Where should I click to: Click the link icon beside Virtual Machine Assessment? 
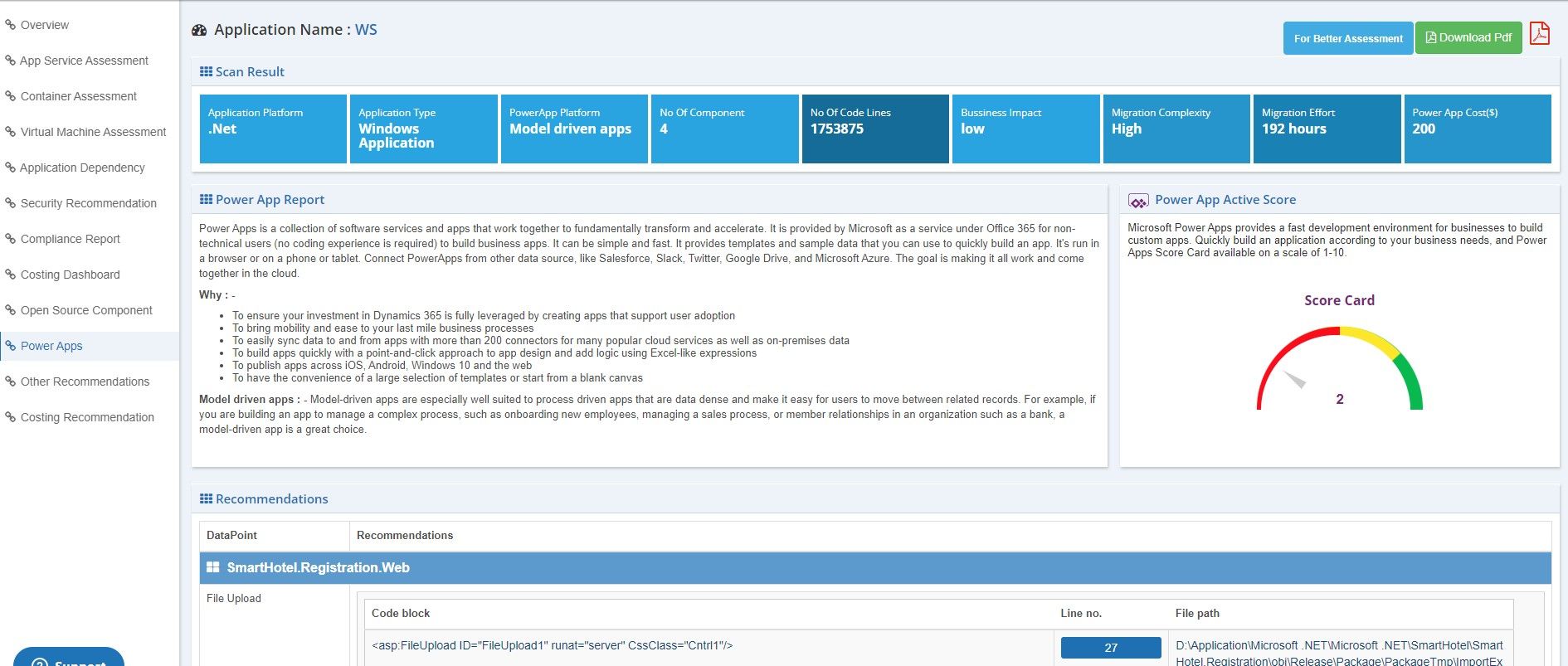11,132
